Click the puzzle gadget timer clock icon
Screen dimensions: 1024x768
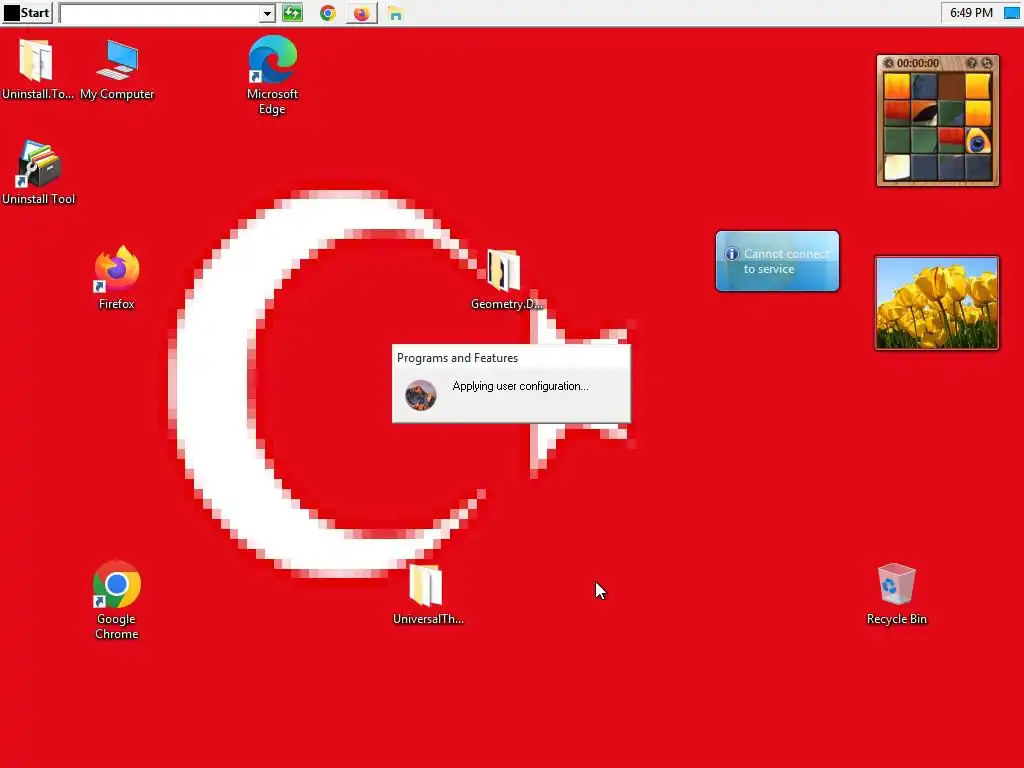tap(888, 63)
